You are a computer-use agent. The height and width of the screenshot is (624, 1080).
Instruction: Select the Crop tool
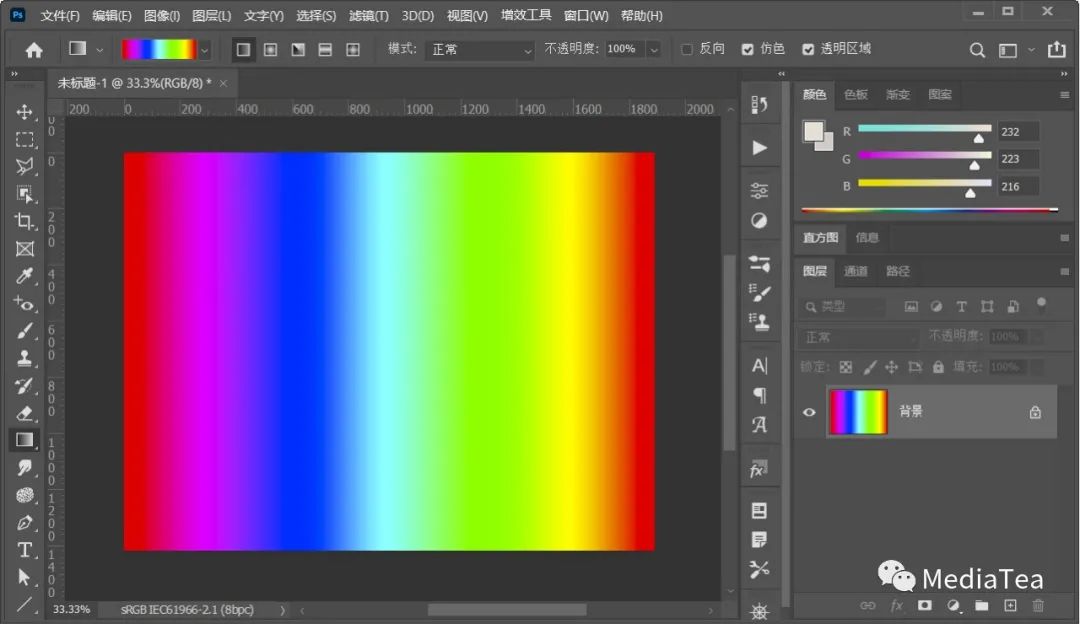pos(25,221)
